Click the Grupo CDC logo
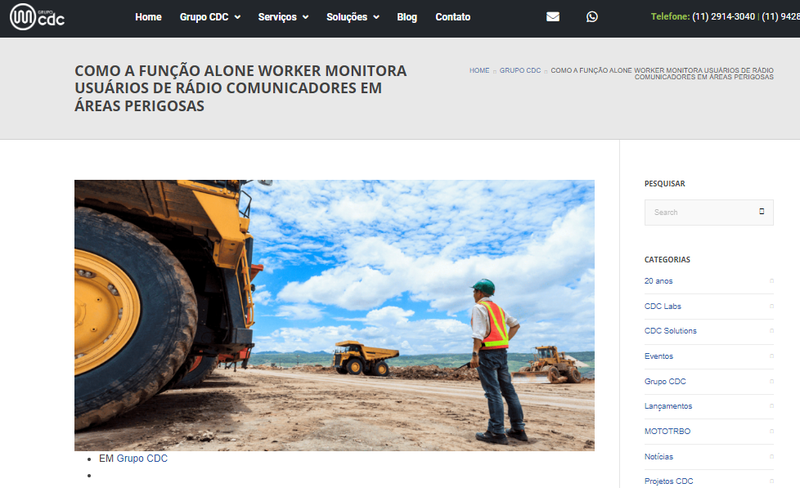800x488 pixels. (37, 17)
